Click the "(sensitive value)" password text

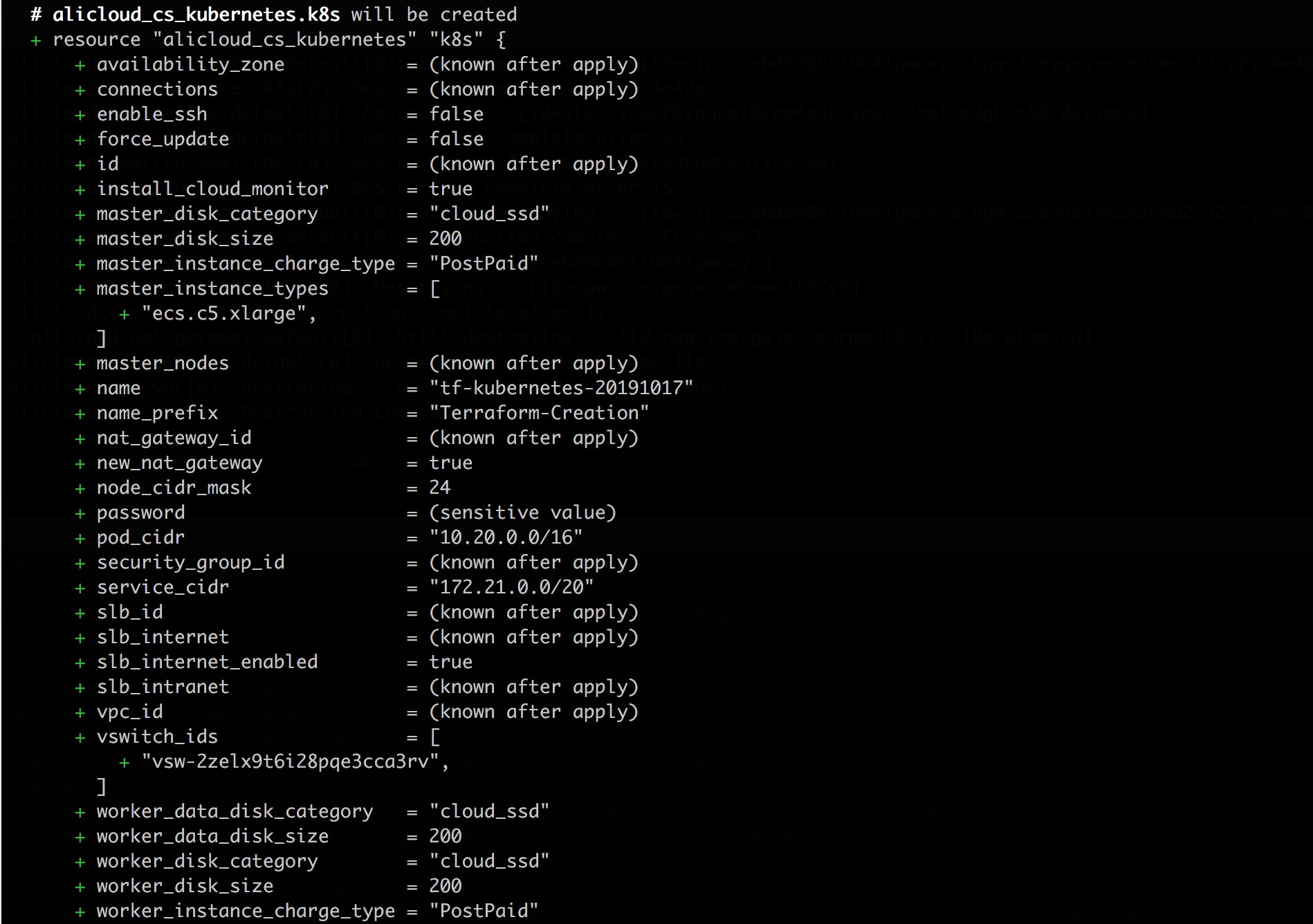[523, 512]
